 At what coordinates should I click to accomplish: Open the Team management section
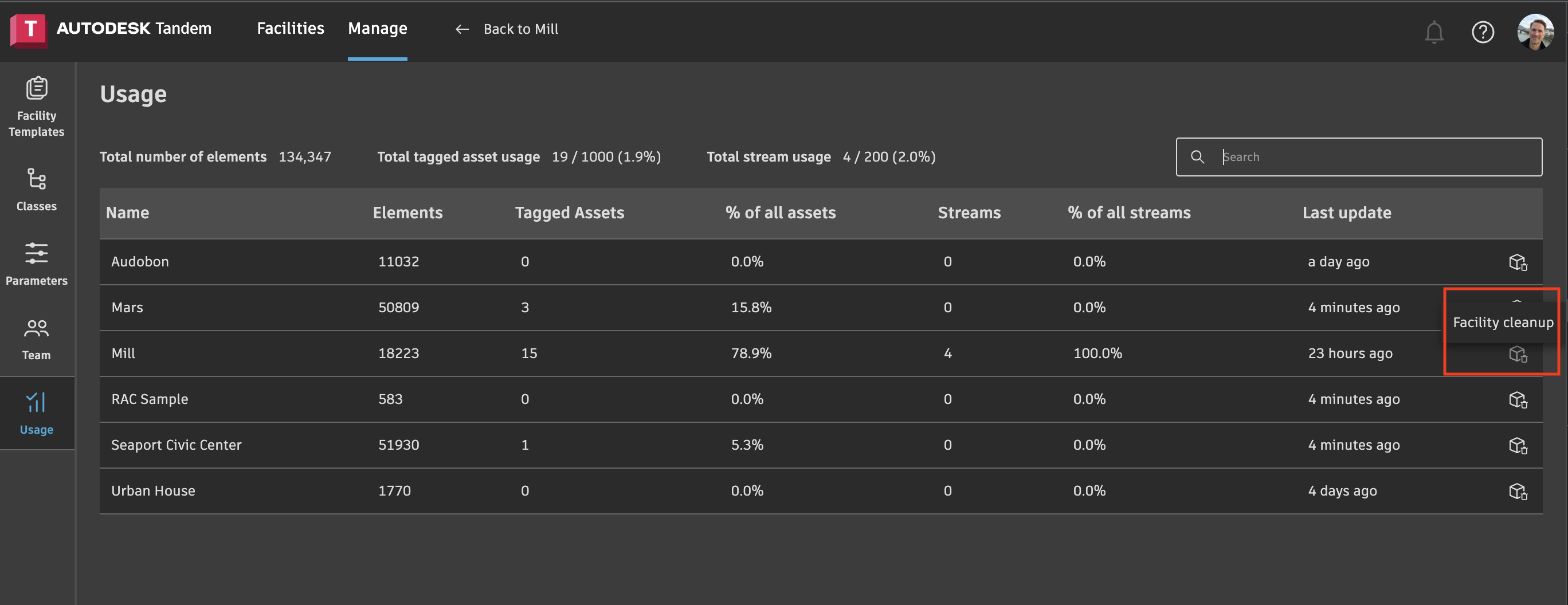37,339
